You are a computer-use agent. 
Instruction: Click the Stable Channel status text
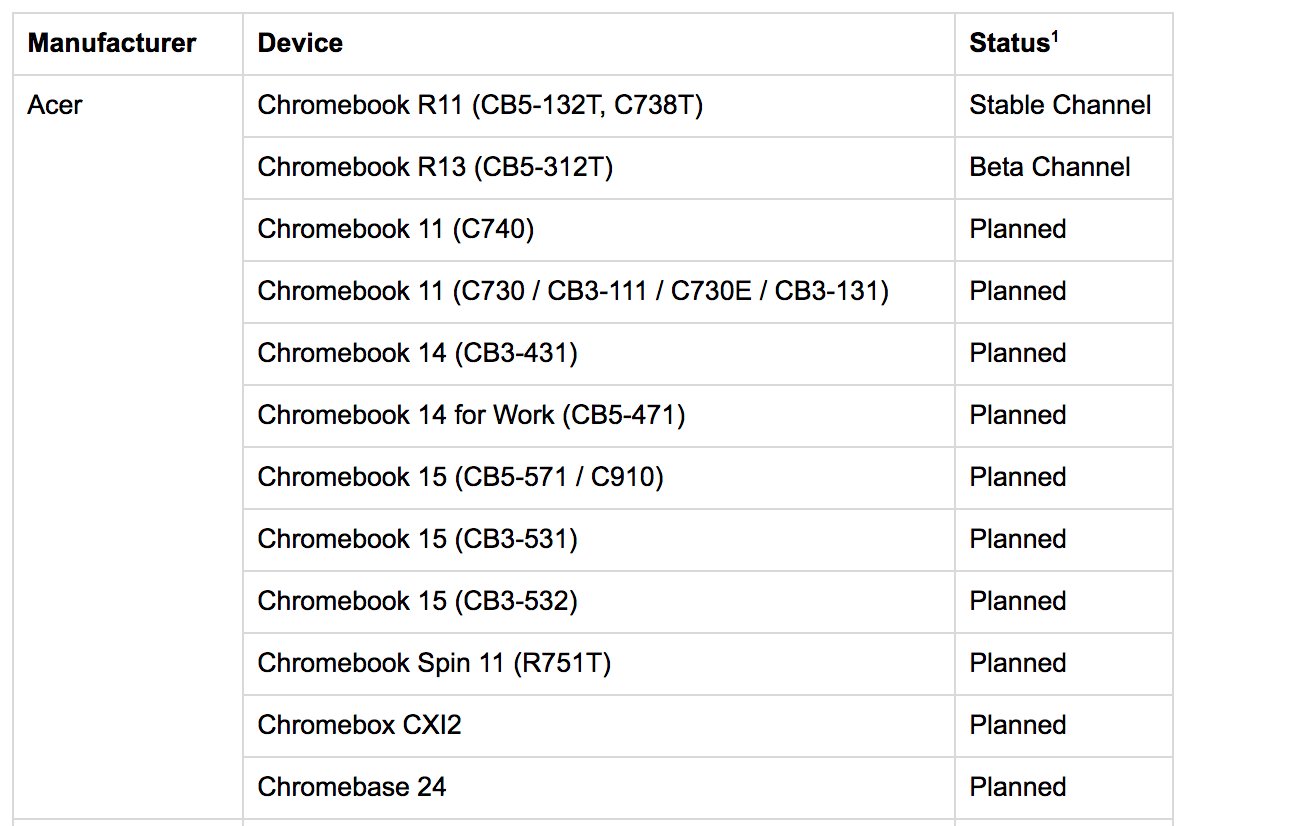pyautogui.click(x=1060, y=105)
